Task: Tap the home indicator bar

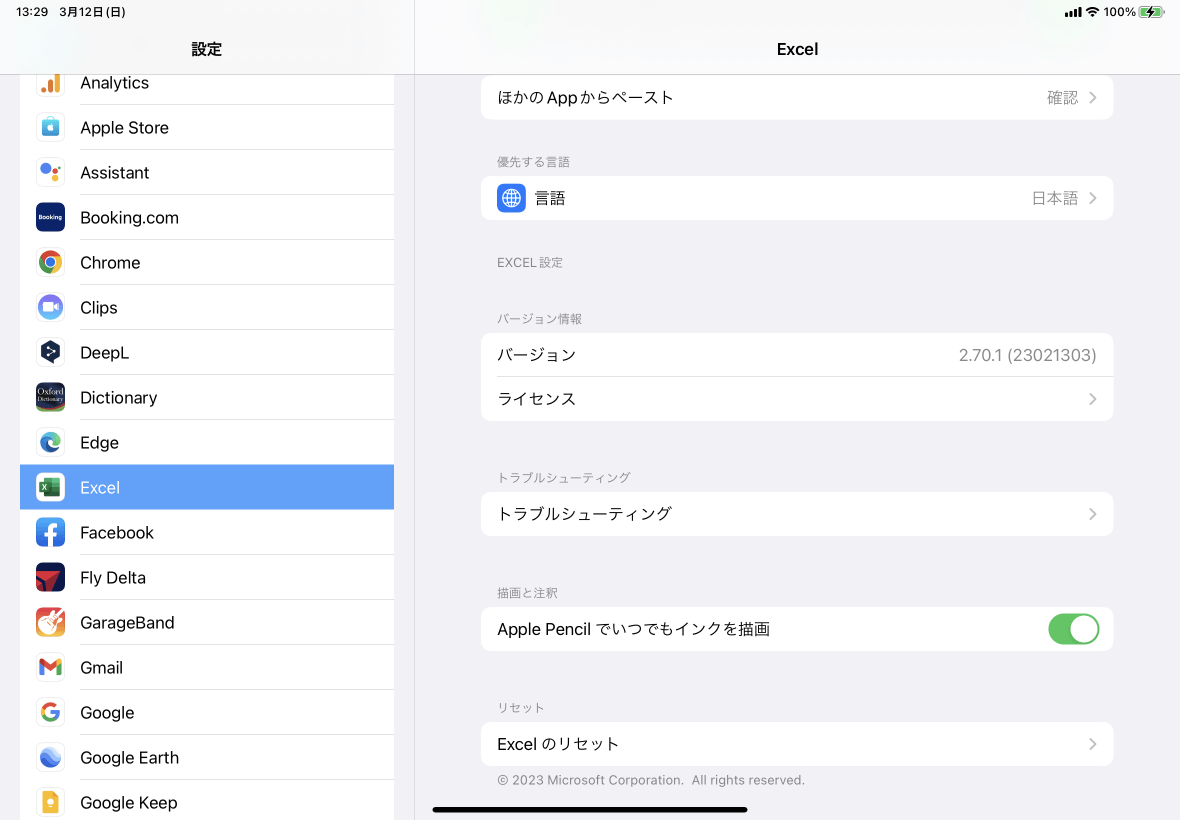Action: click(x=590, y=809)
